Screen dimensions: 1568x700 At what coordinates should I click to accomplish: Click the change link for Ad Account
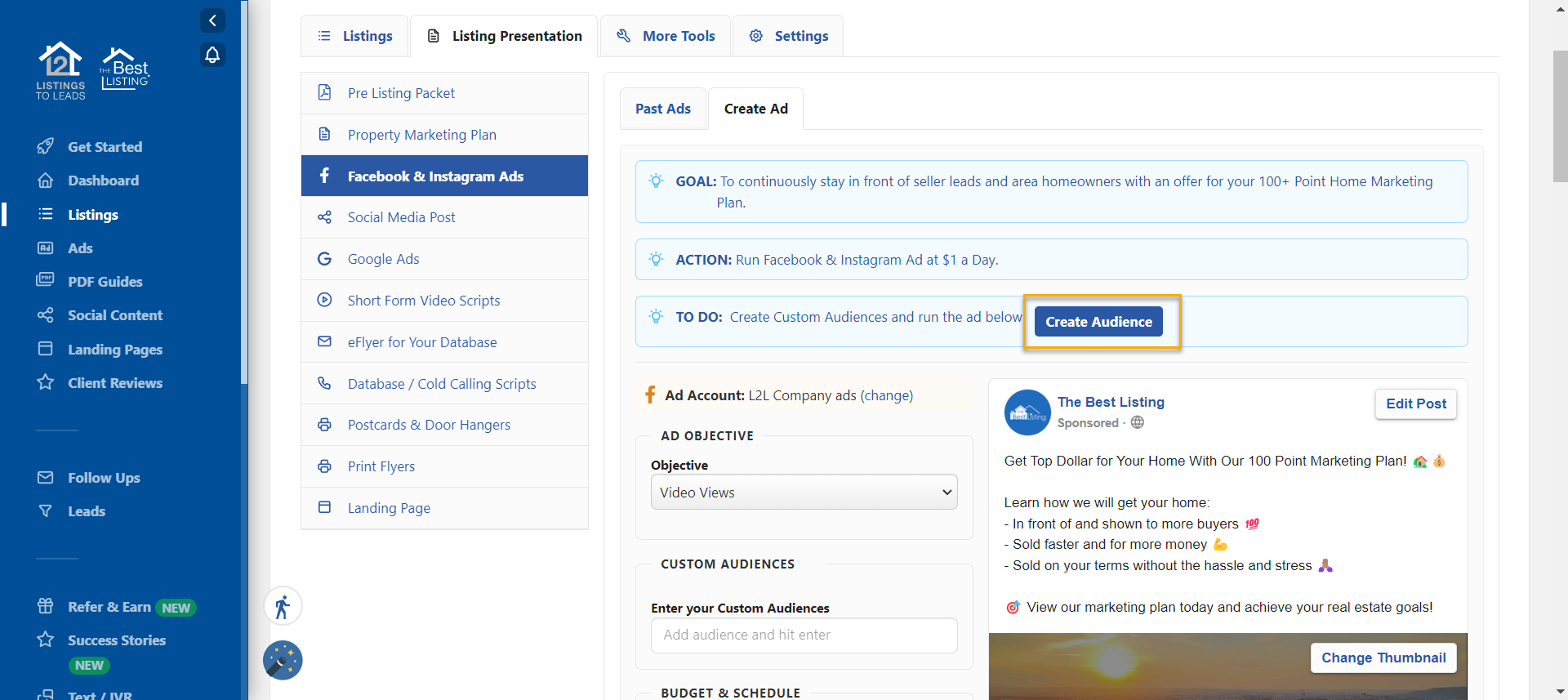(886, 395)
